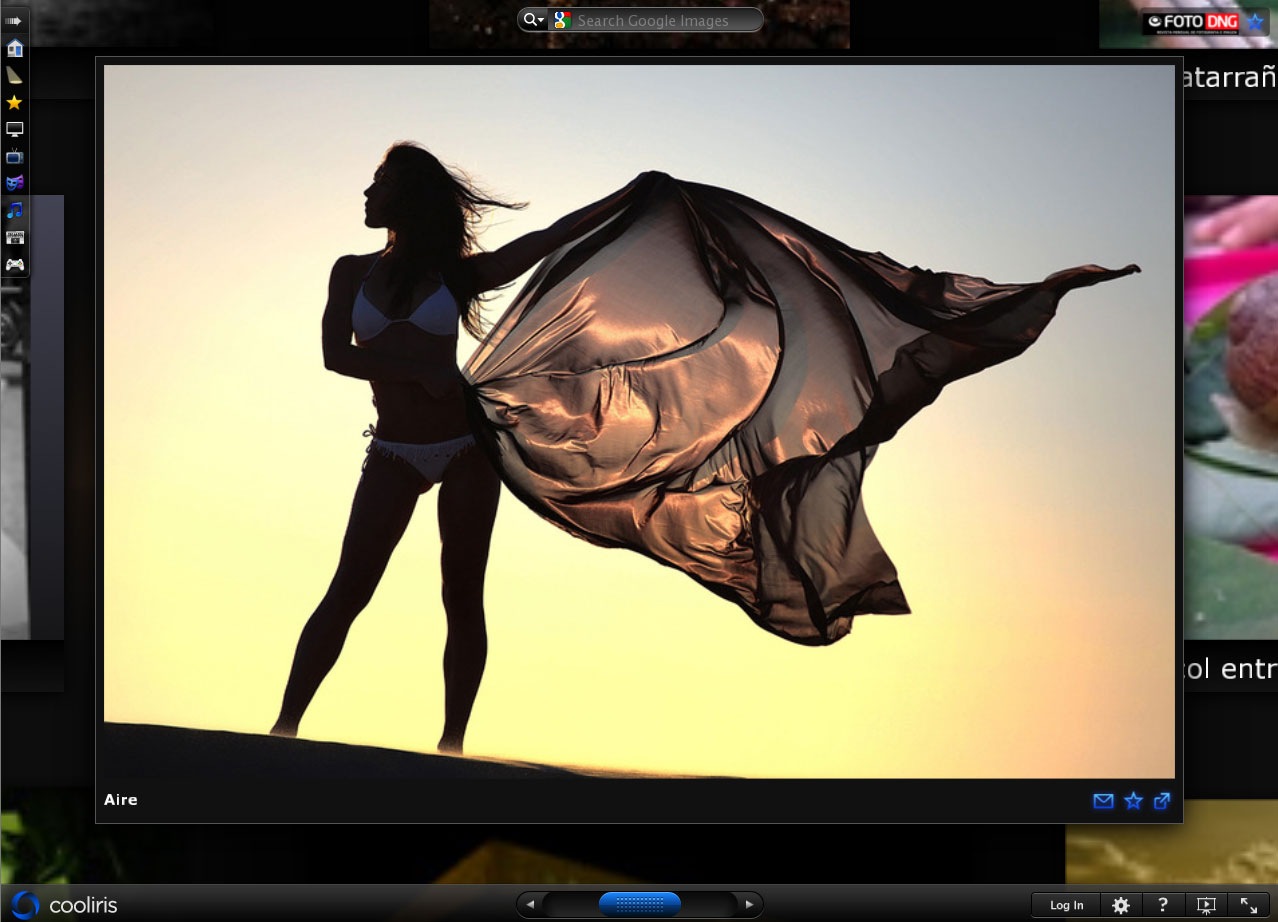Start the slideshow presentation mode
The image size is (1278, 922).
tap(1206, 905)
